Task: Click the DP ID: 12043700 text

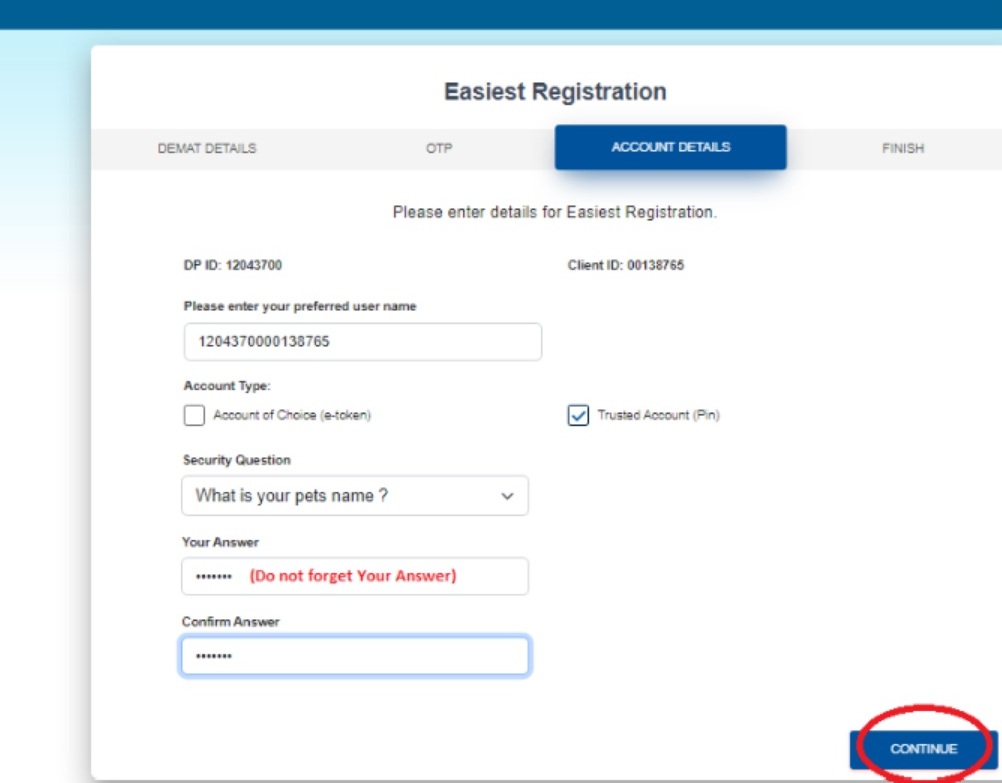Action: pos(227,266)
